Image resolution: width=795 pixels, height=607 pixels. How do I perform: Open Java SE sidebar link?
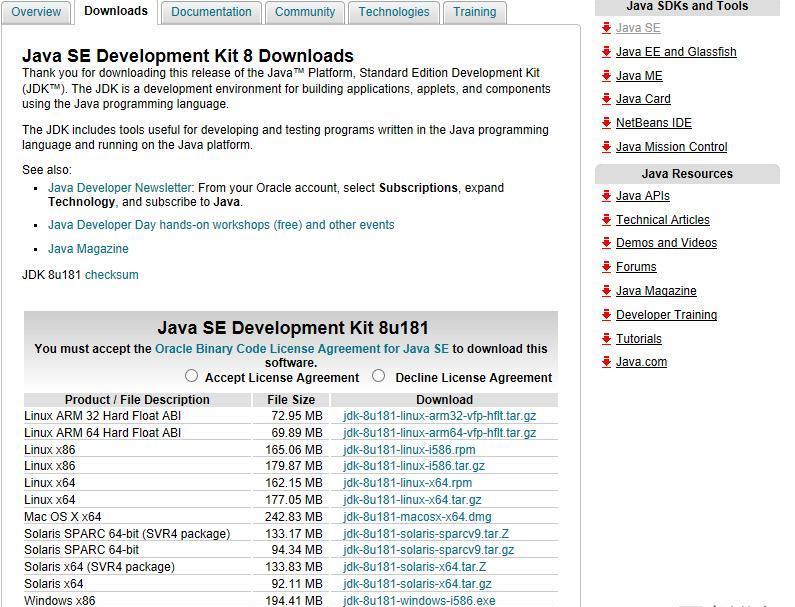(638, 28)
